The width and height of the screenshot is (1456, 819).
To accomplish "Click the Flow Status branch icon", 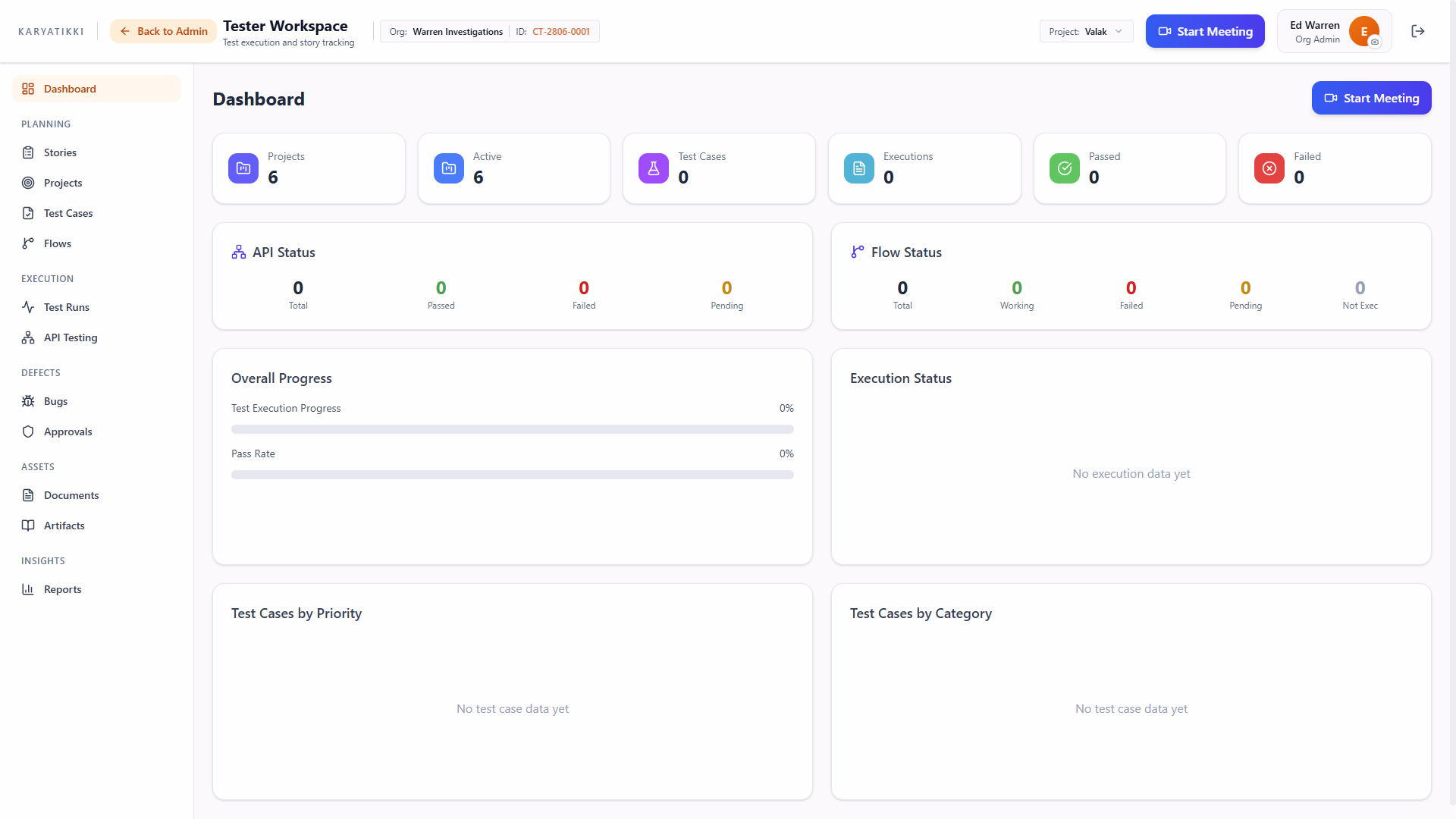I will pyautogui.click(x=858, y=253).
